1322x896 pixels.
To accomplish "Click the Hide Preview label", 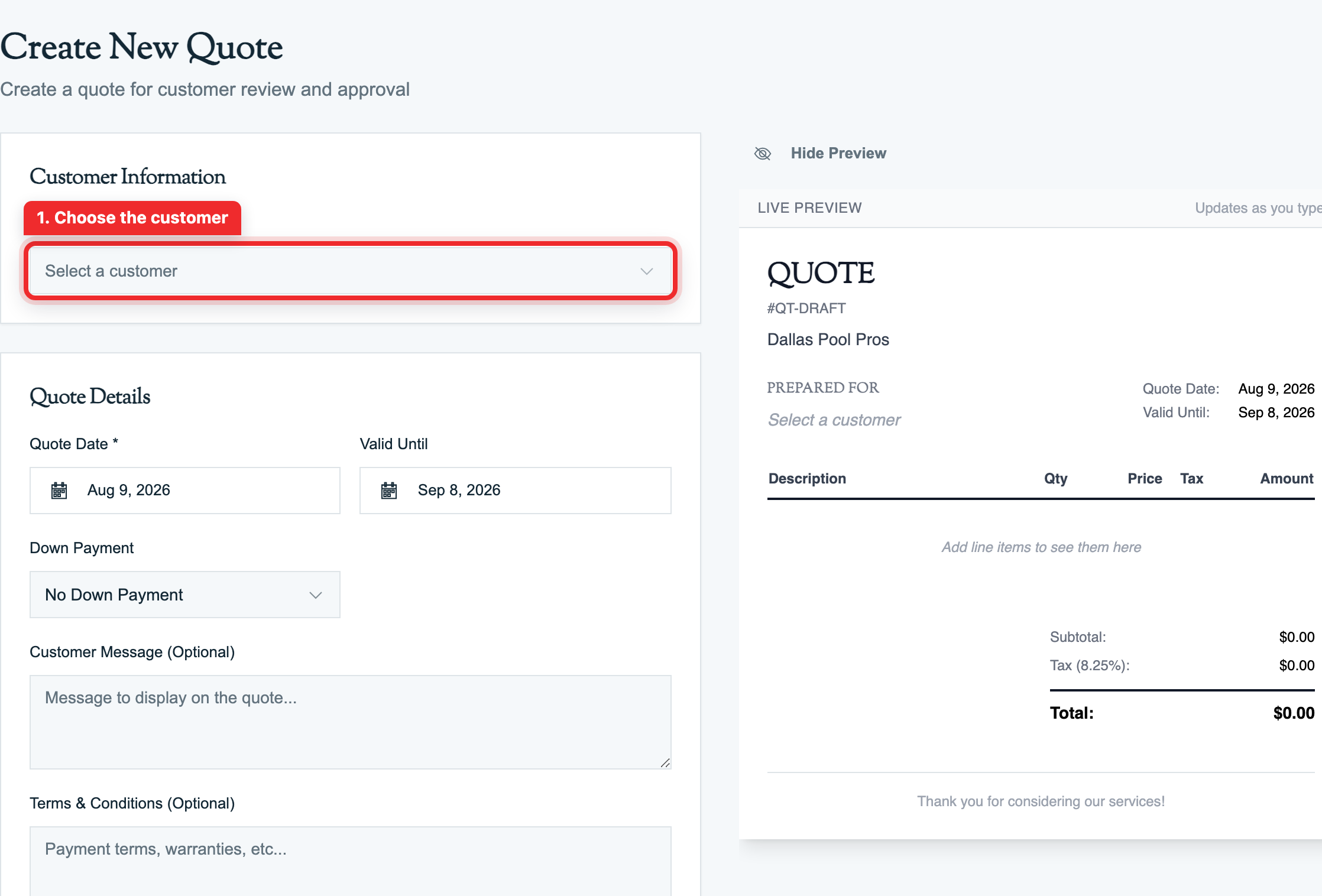I will pos(838,154).
